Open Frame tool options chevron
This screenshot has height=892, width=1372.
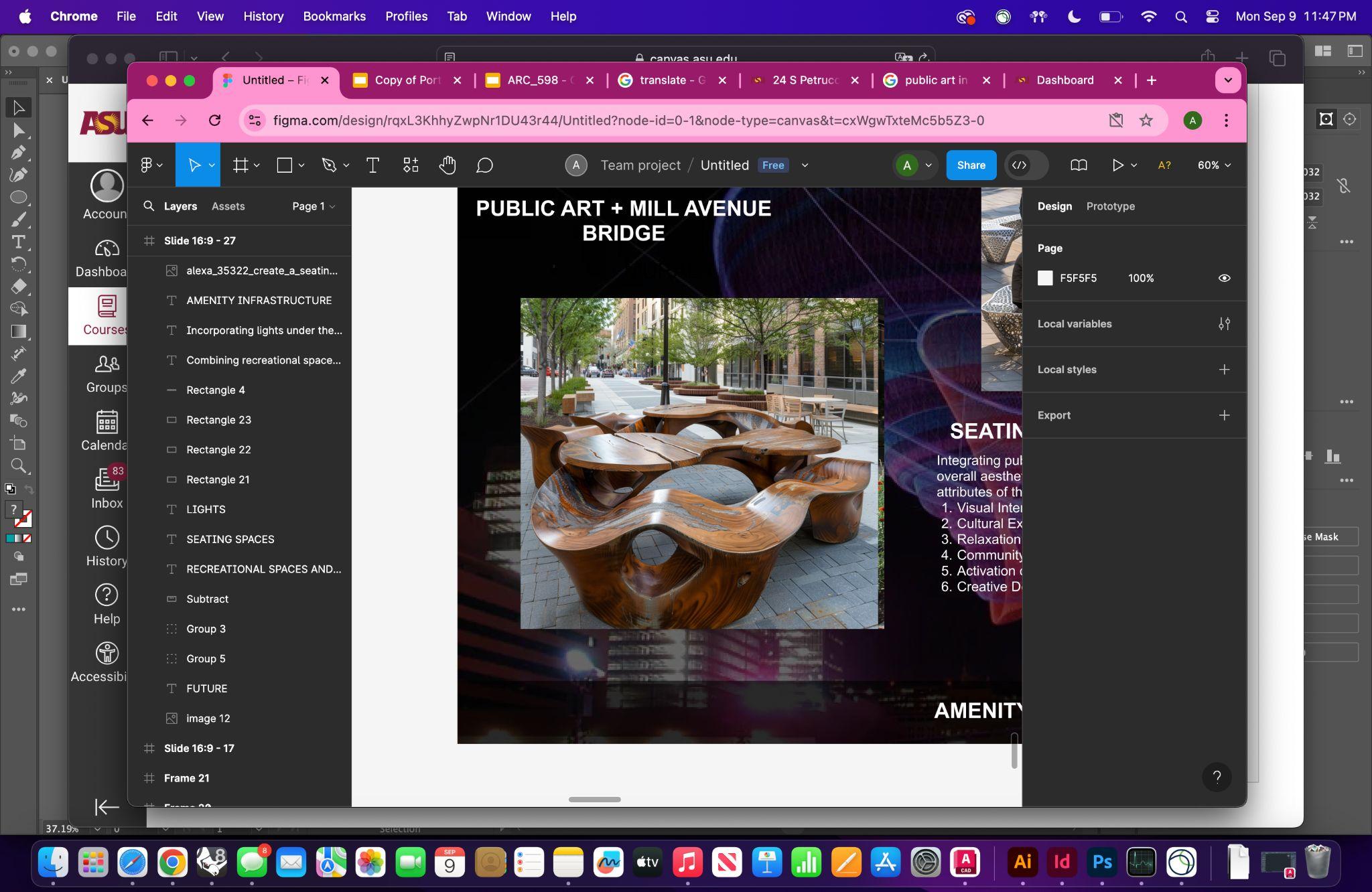click(257, 165)
